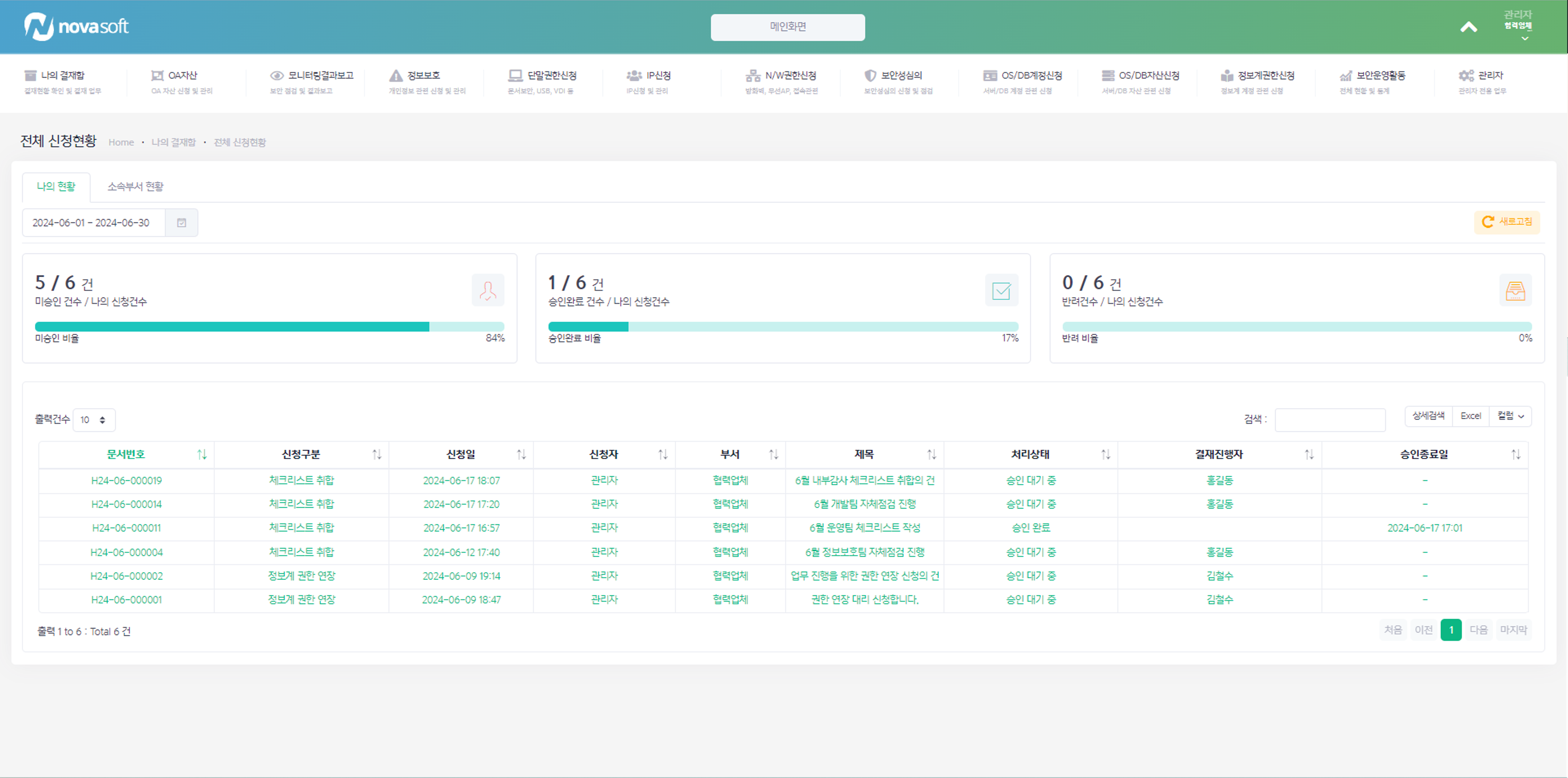
Task: Open the 관리자 gears icon menu
Action: click(x=1466, y=76)
